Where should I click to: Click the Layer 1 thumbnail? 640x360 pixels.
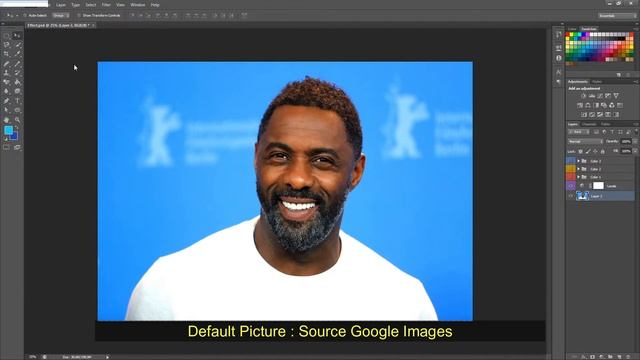pyautogui.click(x=582, y=196)
